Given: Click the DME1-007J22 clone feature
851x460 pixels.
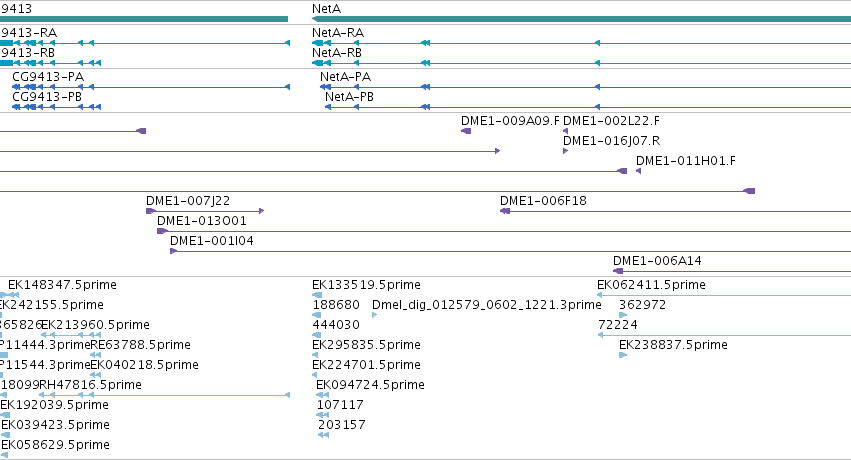Looking at the screenshot, I should tap(205, 211).
